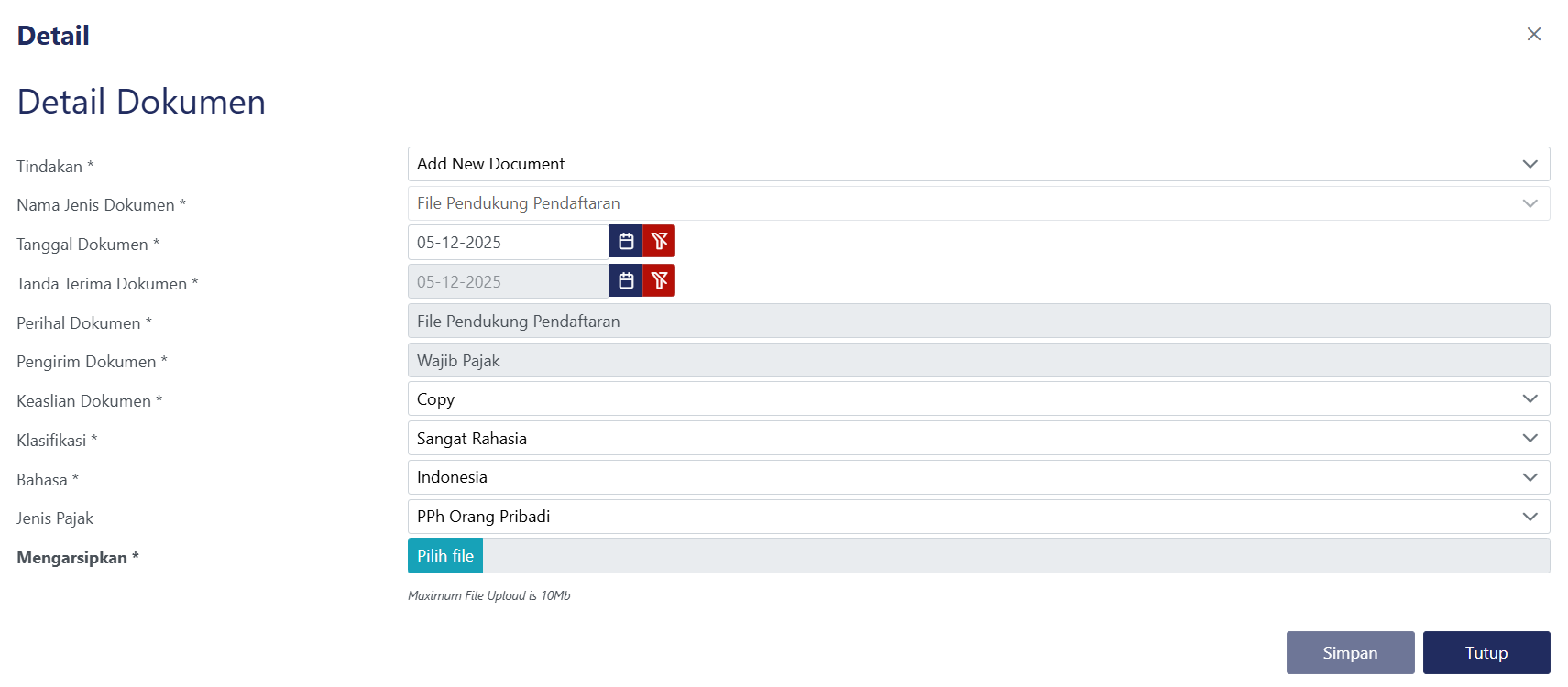1568x687 pixels.
Task: Open calendar picker for Tanda Terima Dokumen
Action: (626, 281)
